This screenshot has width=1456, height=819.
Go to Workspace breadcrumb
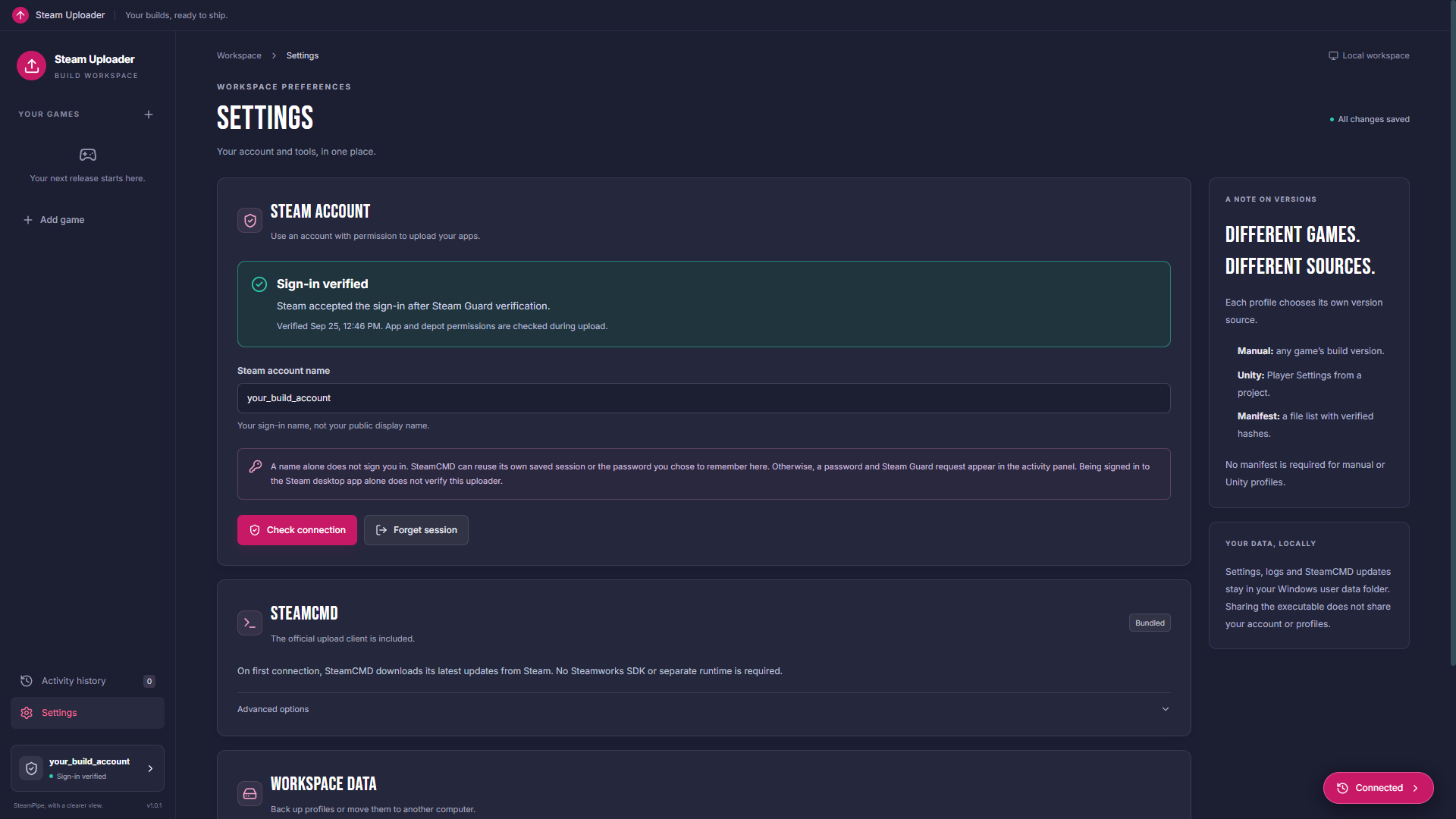pyautogui.click(x=239, y=55)
